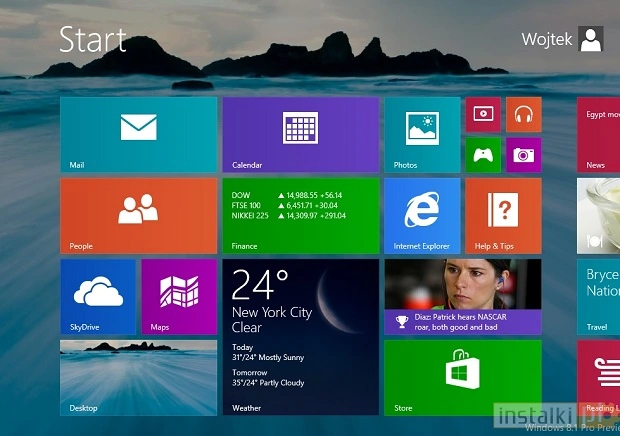This screenshot has height=436, width=620.
Task: Click Tomorrow's Partly Cloudy forecast
Action: [268, 378]
